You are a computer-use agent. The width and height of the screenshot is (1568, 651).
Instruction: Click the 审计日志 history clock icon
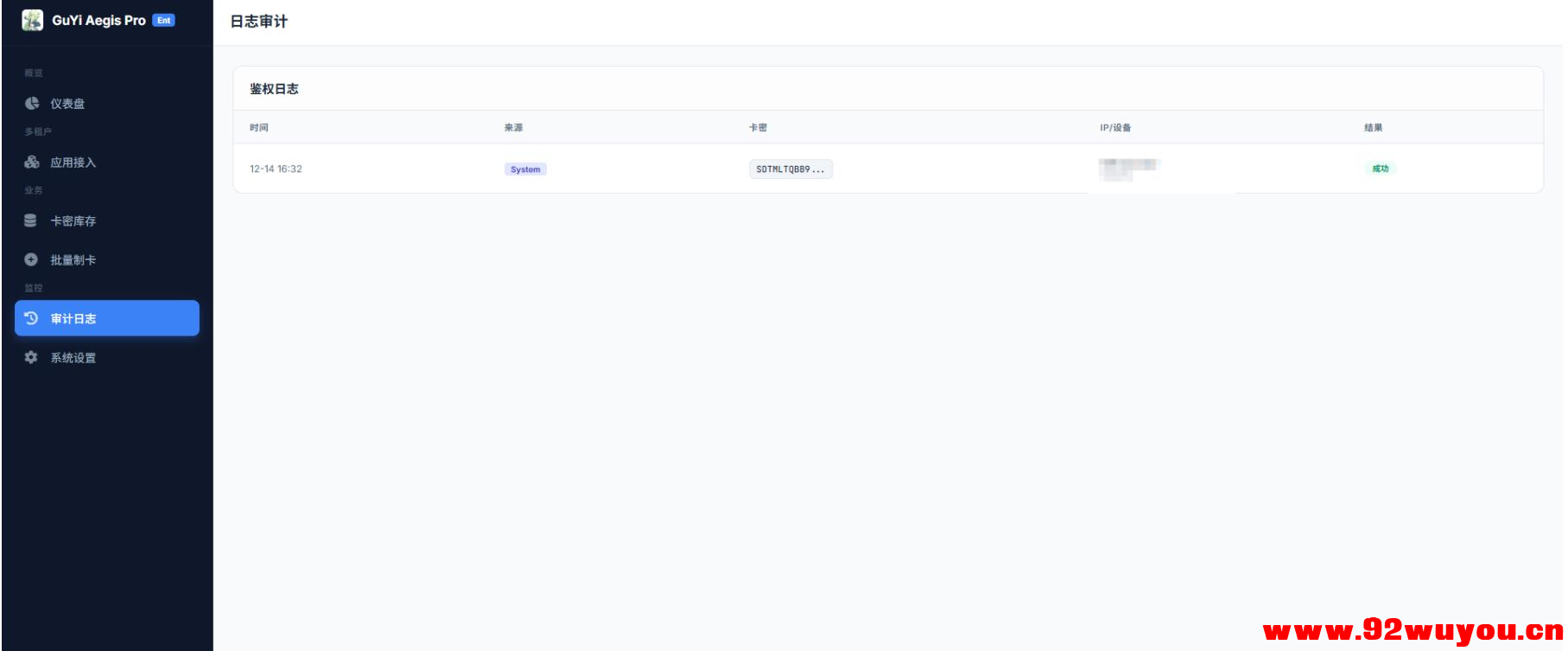[31, 318]
